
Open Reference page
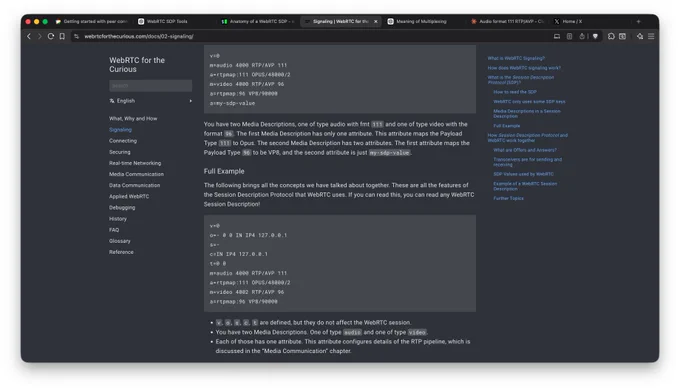[121, 252]
